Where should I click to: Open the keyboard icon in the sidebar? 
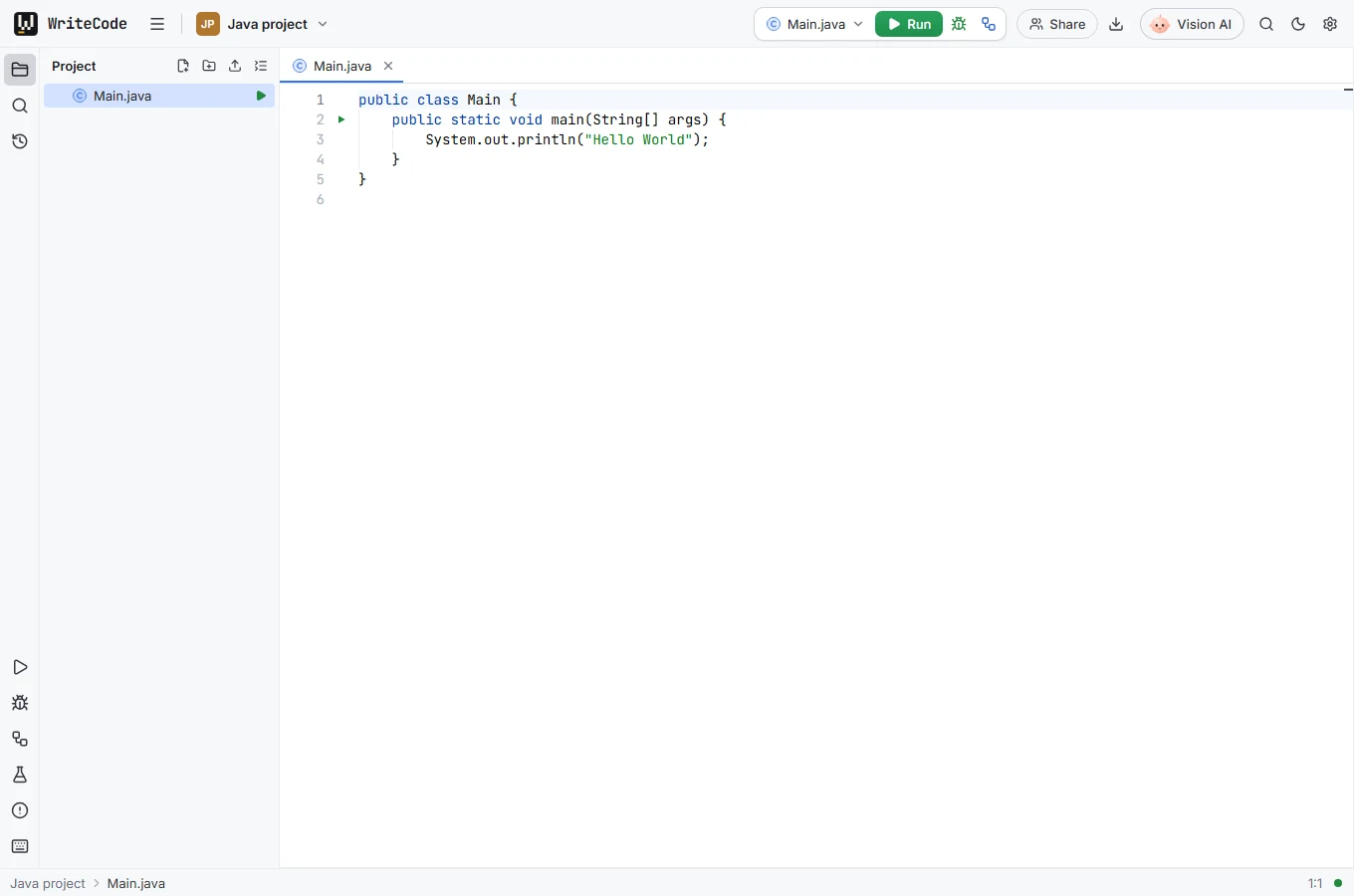[20, 846]
